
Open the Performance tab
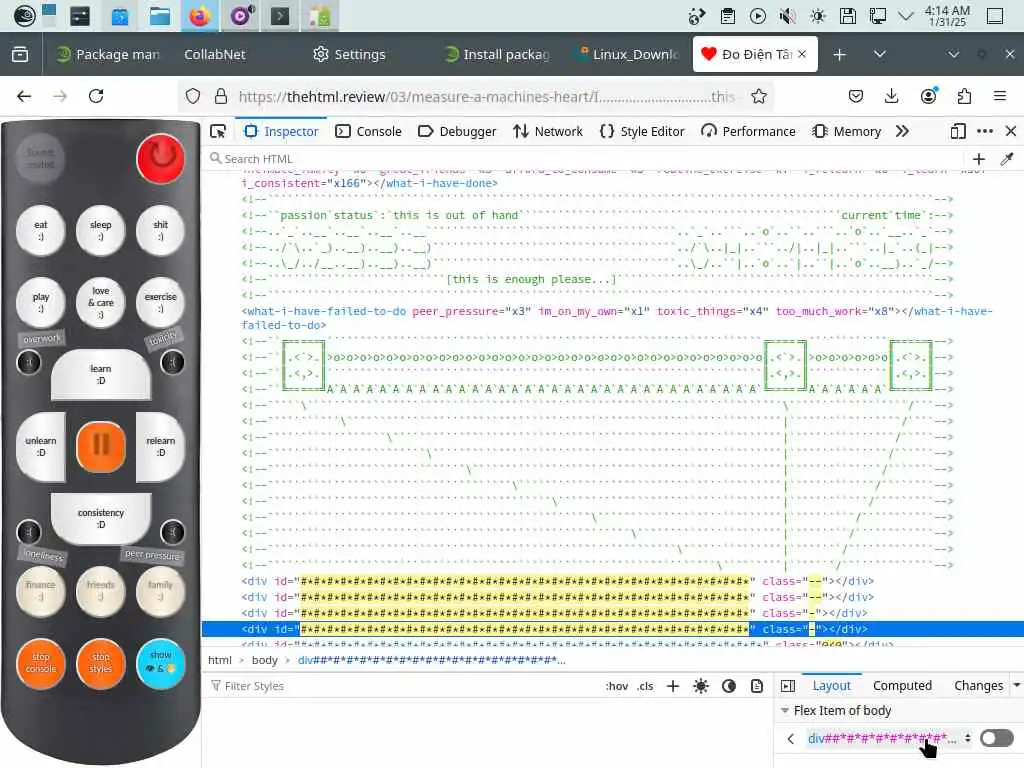tap(748, 131)
